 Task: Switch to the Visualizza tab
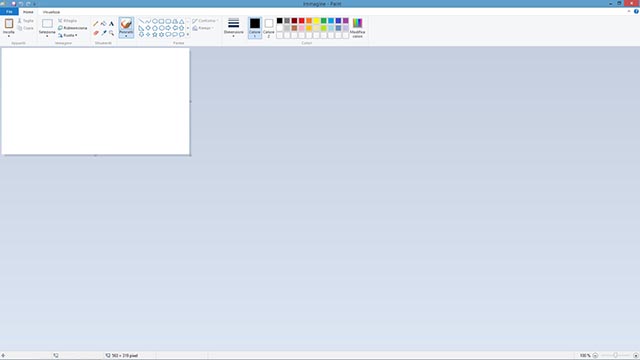pyautogui.click(x=51, y=12)
